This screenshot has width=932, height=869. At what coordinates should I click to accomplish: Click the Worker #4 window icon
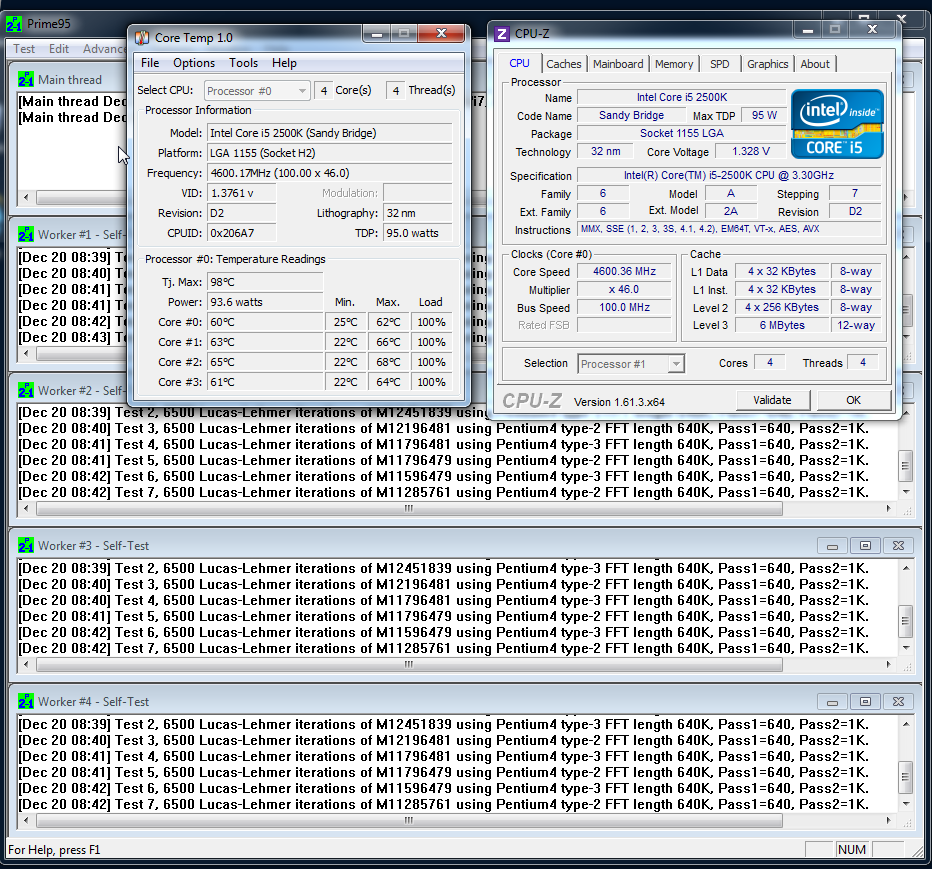click(26, 701)
